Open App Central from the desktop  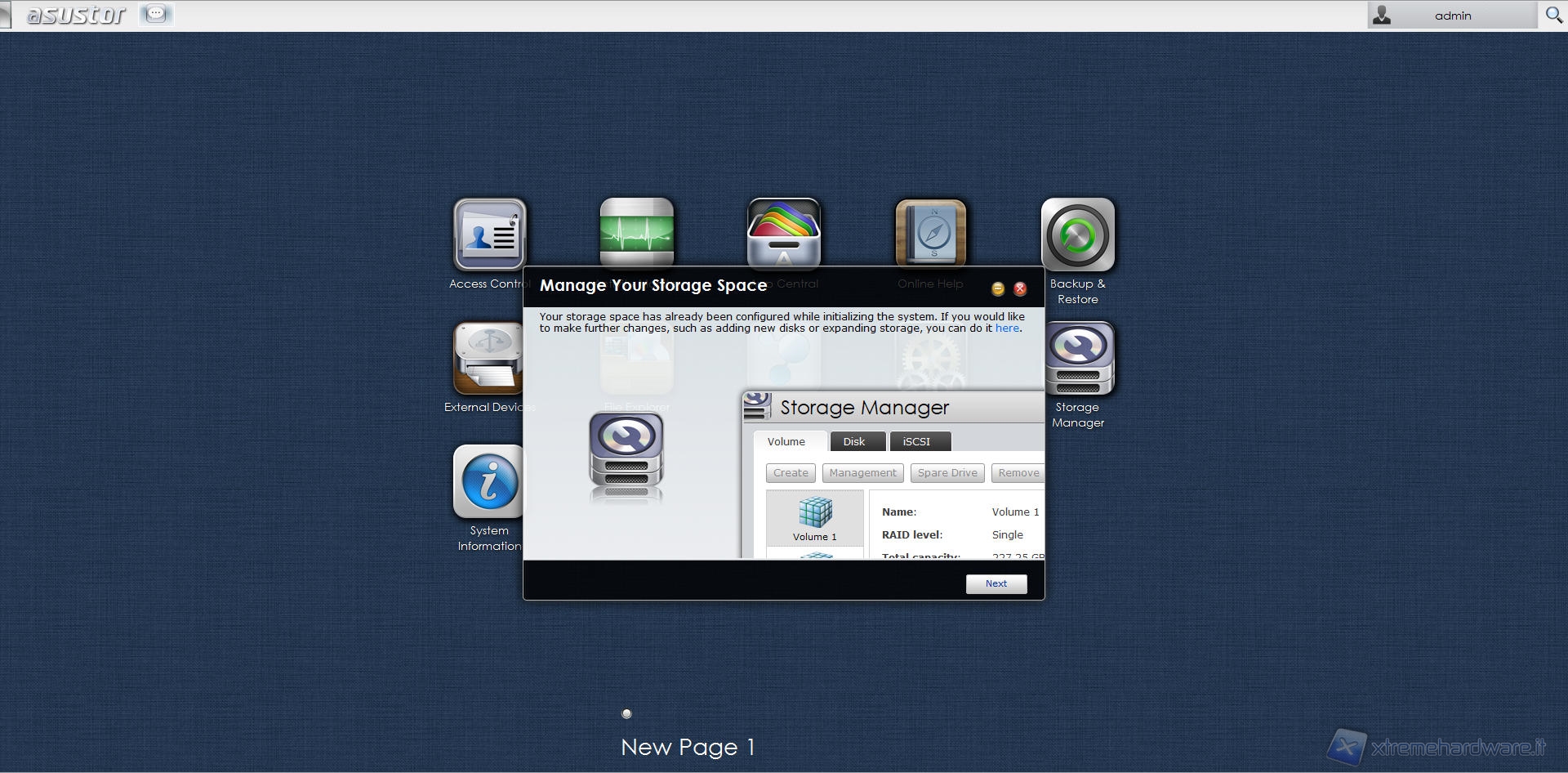tap(783, 233)
